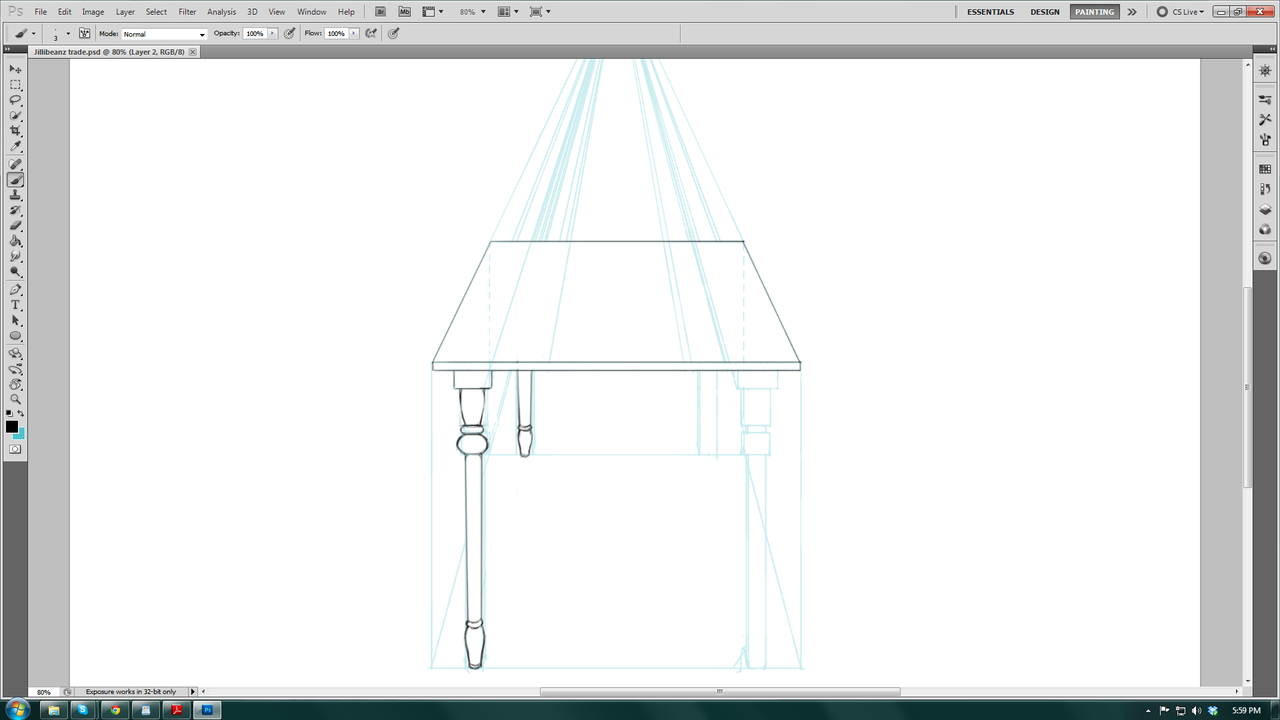Viewport: 1280px width, 720px height.
Task: Select the 3D Object Rotate tool
Action: [16, 353]
